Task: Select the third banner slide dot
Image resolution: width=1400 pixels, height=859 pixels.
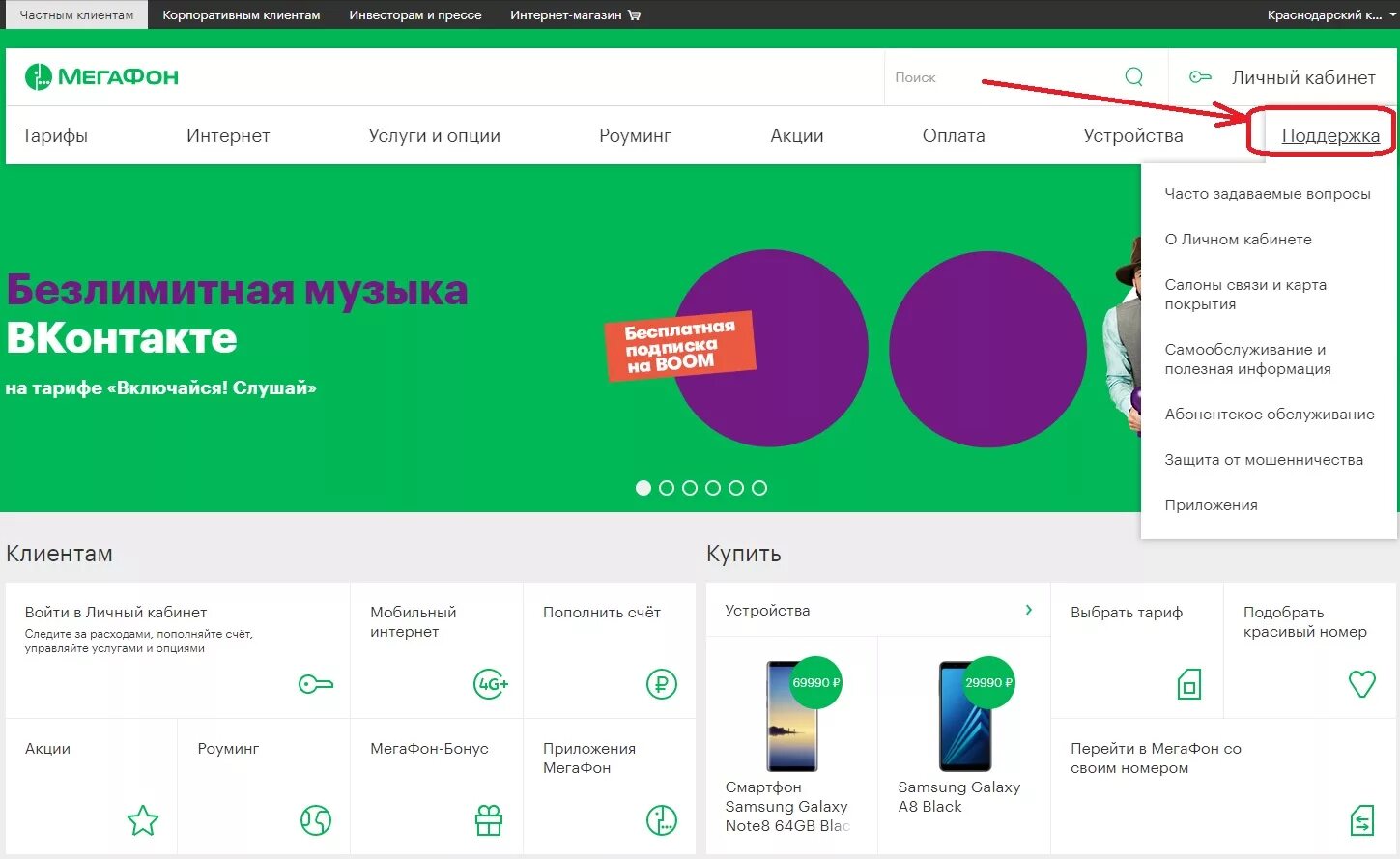Action: point(690,488)
